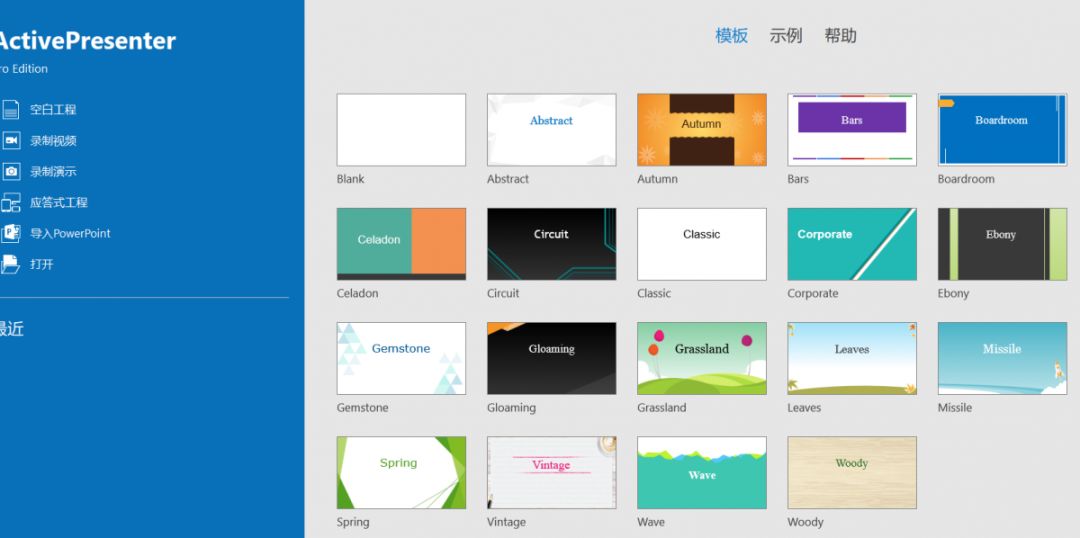Pick the Missile template thumbnail
Image resolution: width=1080 pixels, height=538 pixels.
tap(1001, 358)
